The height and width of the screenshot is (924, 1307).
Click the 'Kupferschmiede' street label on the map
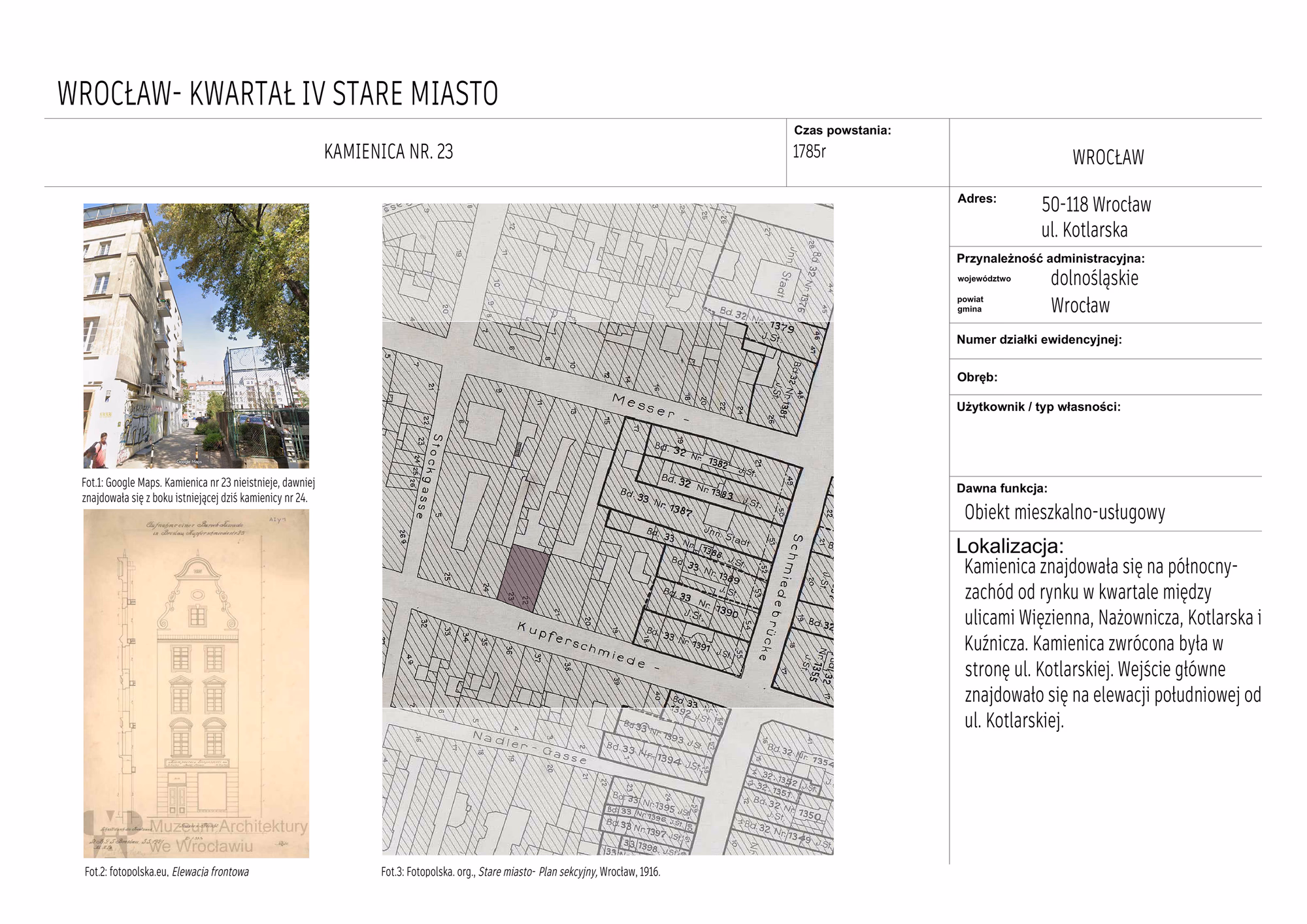tap(582, 646)
